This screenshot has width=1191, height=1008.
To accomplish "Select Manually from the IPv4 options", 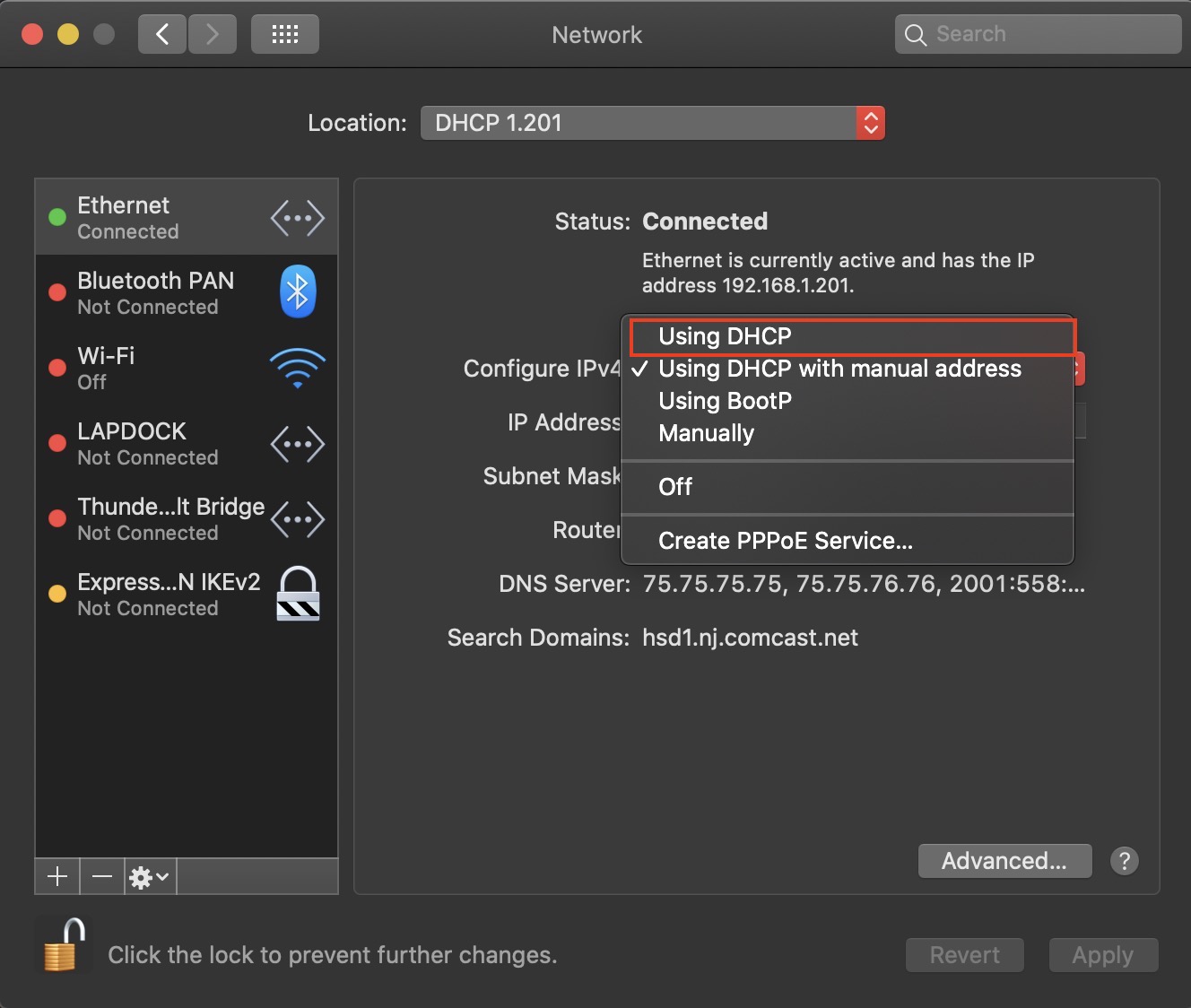I will [x=706, y=433].
